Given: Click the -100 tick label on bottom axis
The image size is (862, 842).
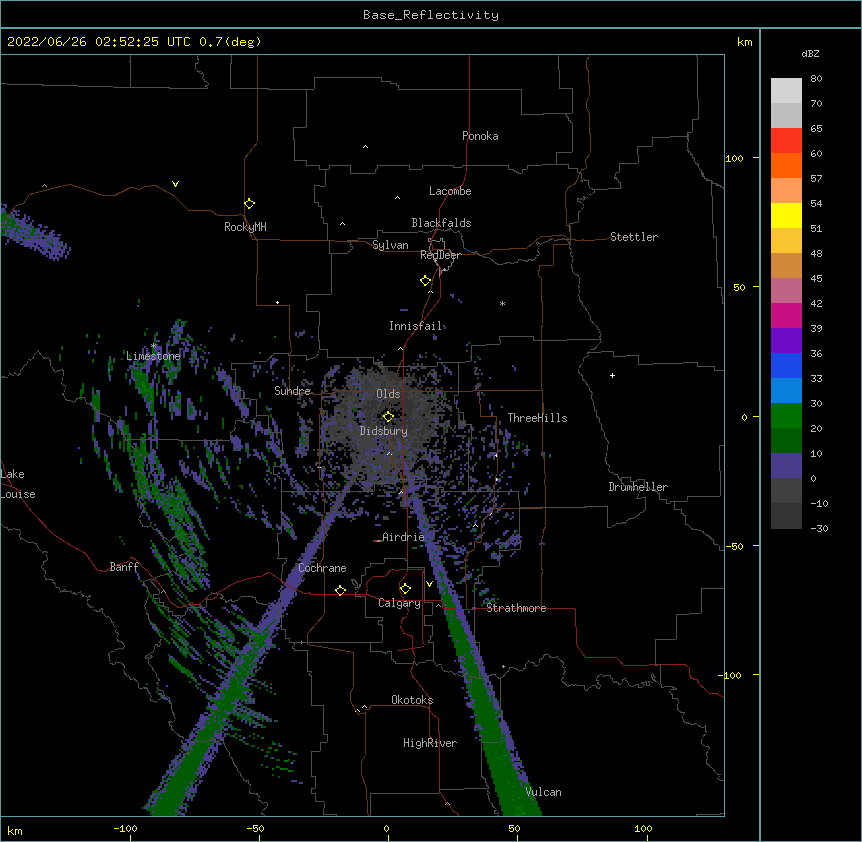Looking at the screenshot, I should click(x=125, y=829).
